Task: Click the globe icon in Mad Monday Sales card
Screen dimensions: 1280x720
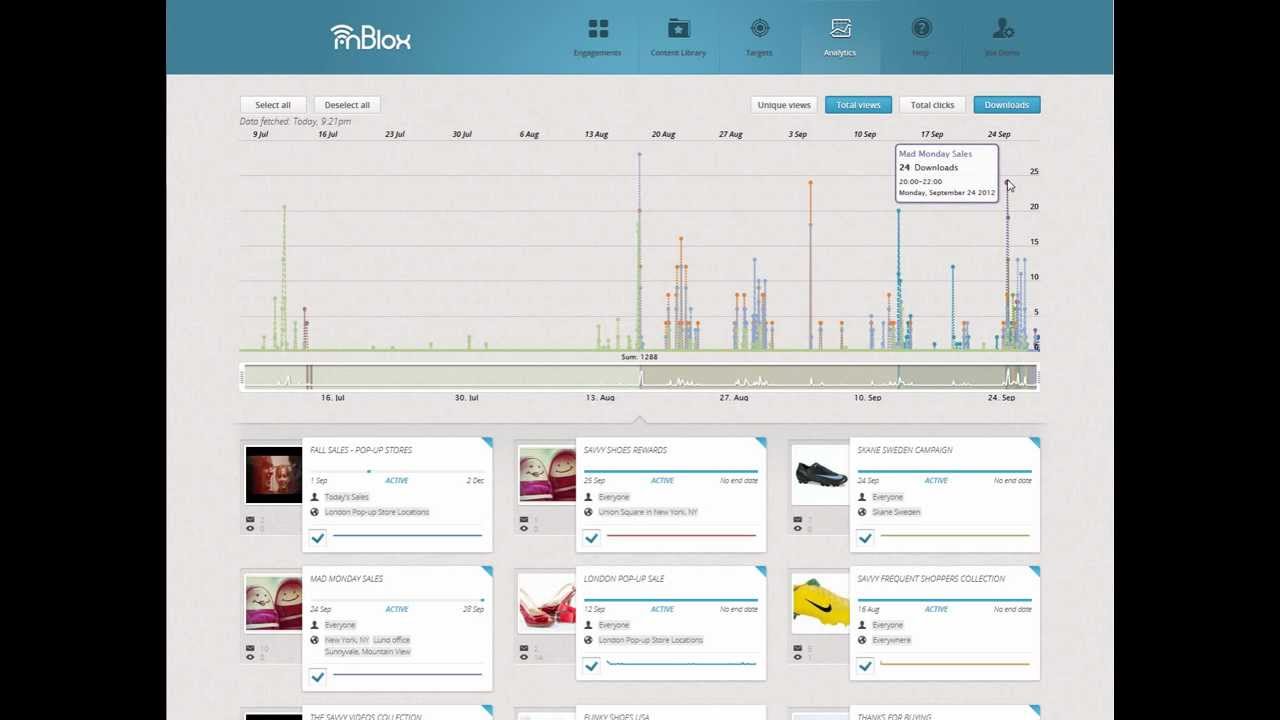Action: point(314,640)
